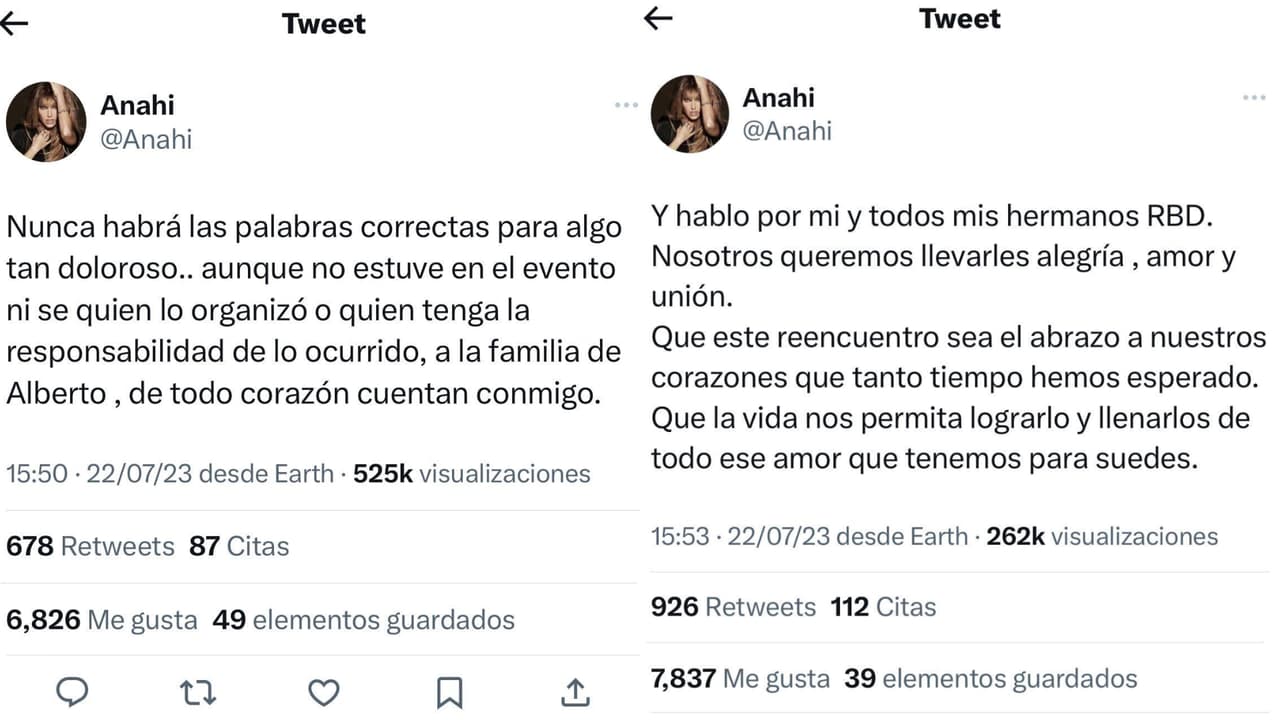Select the retweet icon below the left tweet
The image size is (1280, 720).
click(x=198, y=691)
